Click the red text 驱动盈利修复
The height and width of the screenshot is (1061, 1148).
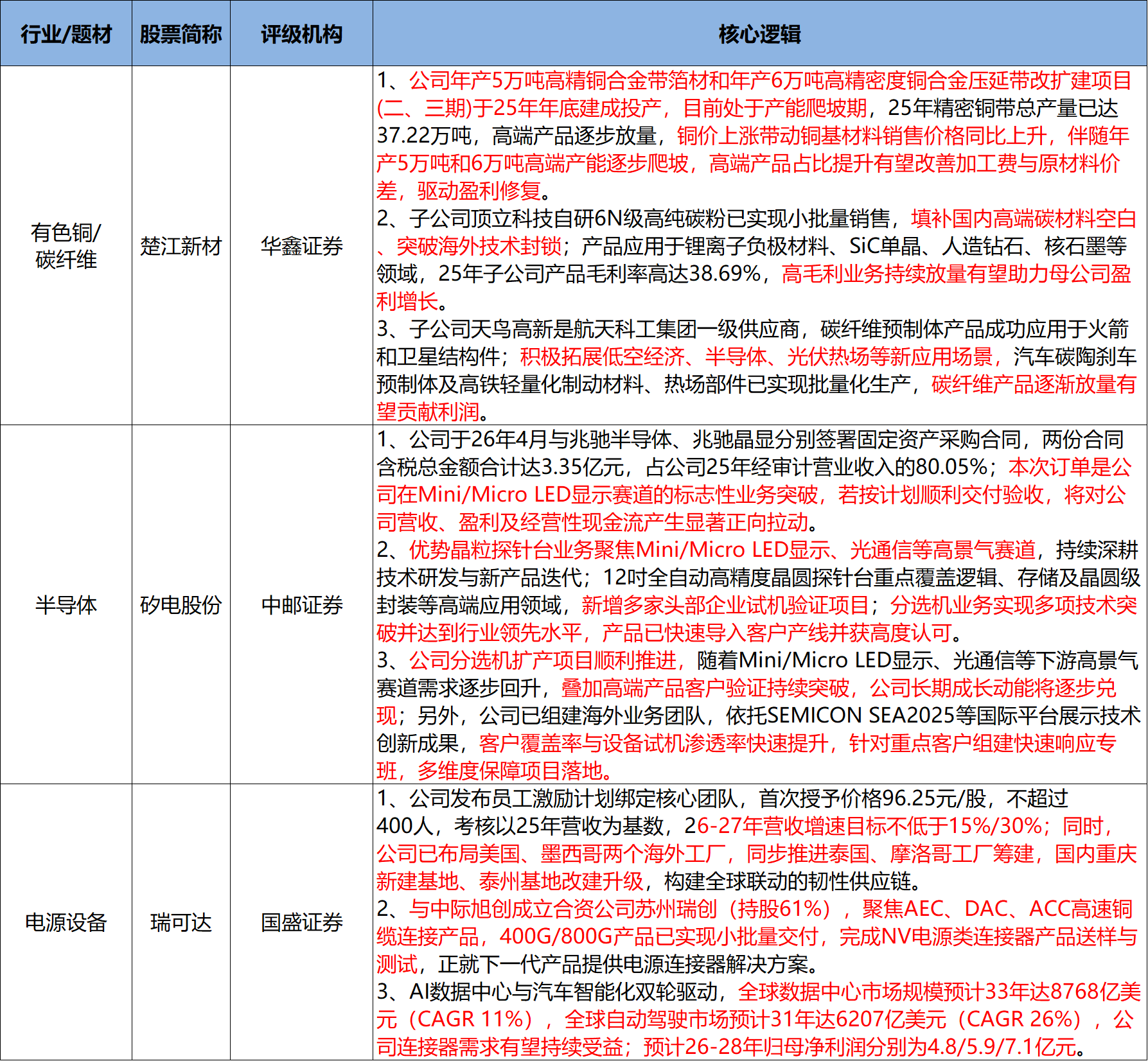pyautogui.click(x=479, y=191)
